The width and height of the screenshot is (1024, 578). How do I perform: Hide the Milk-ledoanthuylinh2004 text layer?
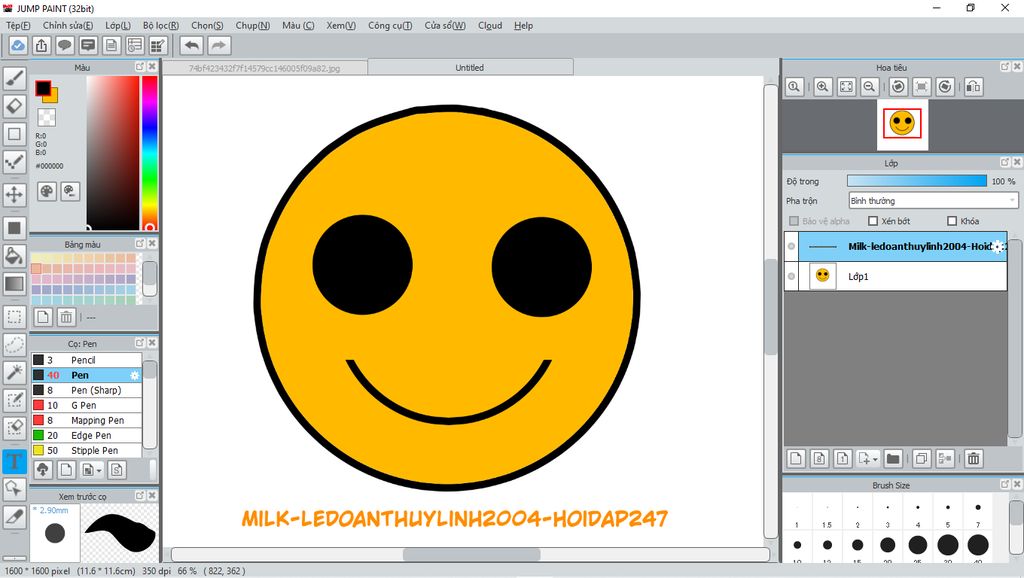pos(792,246)
